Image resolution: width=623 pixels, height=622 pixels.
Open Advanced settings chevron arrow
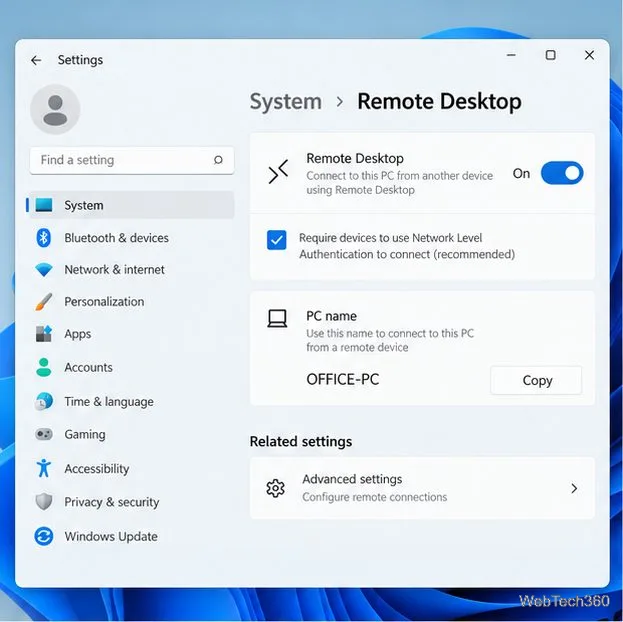pyautogui.click(x=574, y=488)
